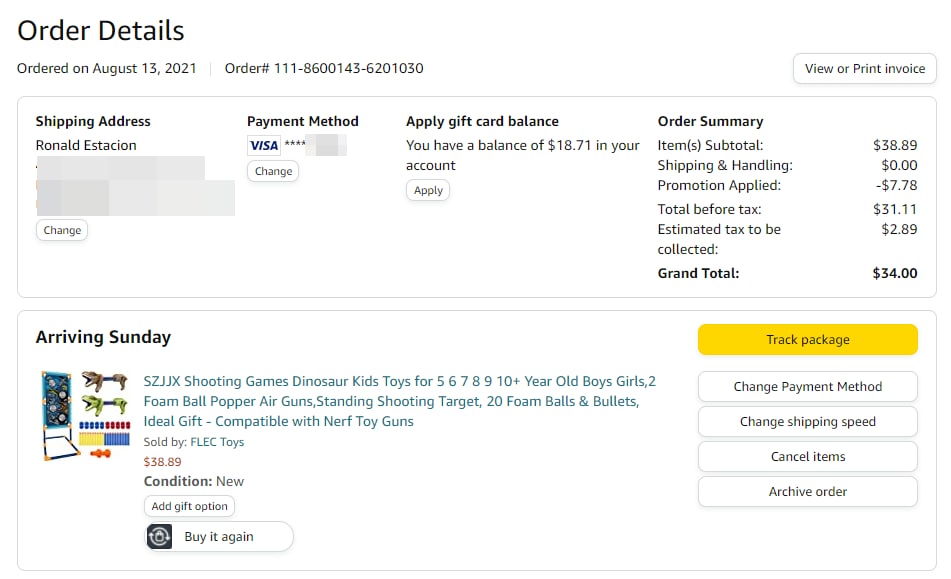Choose Cancel items
This screenshot has height=579, width=951.
click(x=807, y=457)
